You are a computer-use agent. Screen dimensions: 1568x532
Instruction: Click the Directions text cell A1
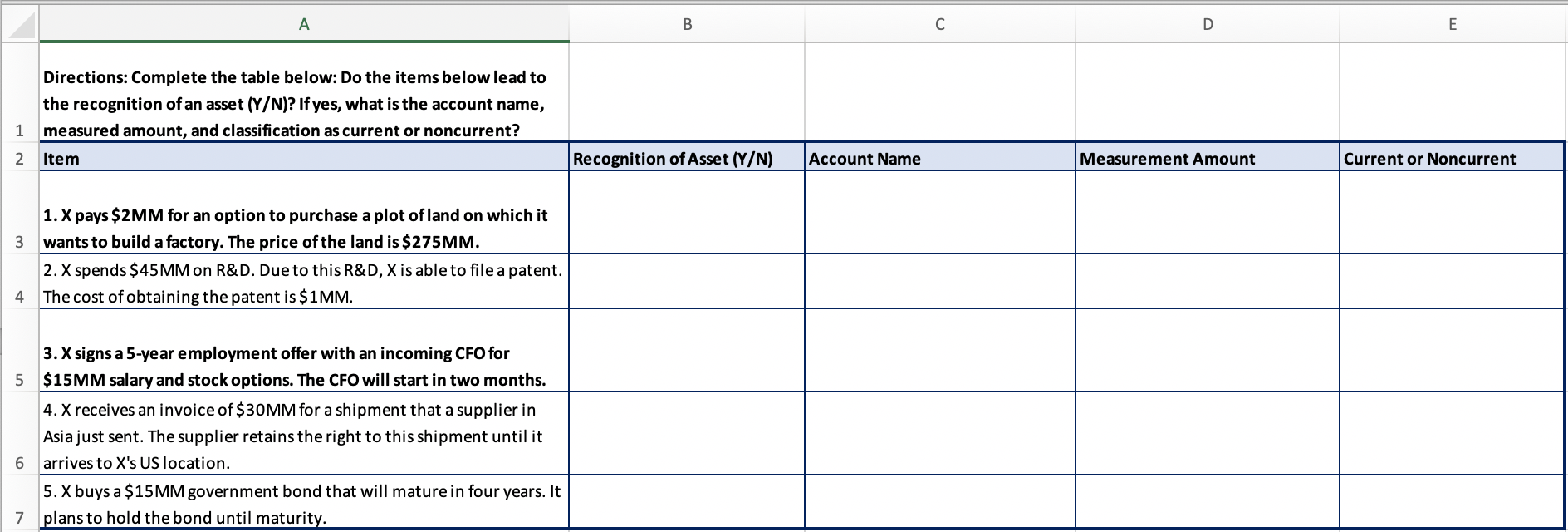point(304,91)
